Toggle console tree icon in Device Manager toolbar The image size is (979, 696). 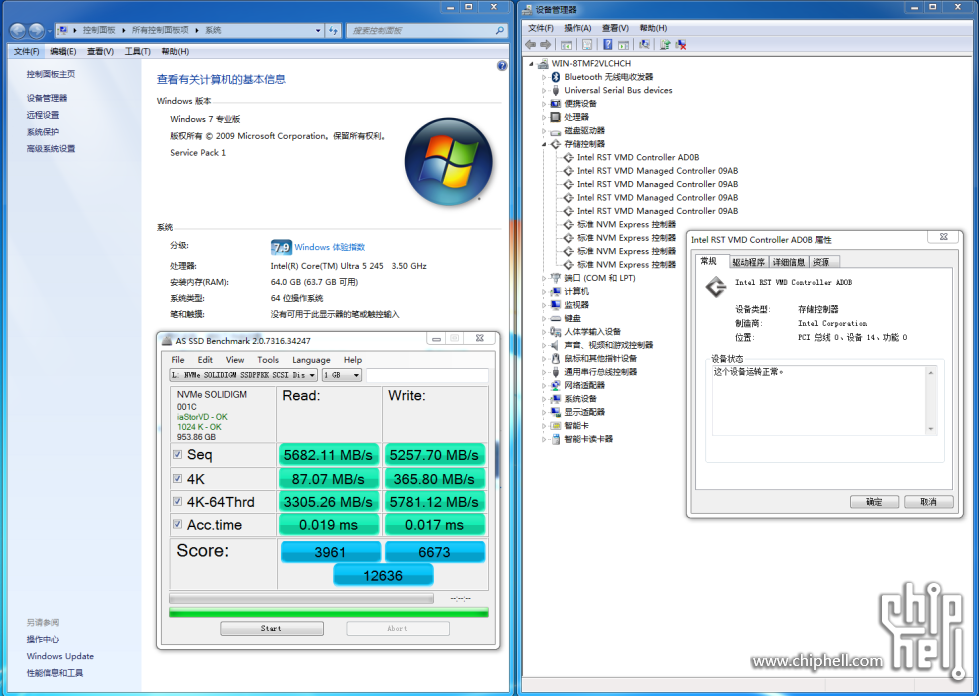pos(566,44)
